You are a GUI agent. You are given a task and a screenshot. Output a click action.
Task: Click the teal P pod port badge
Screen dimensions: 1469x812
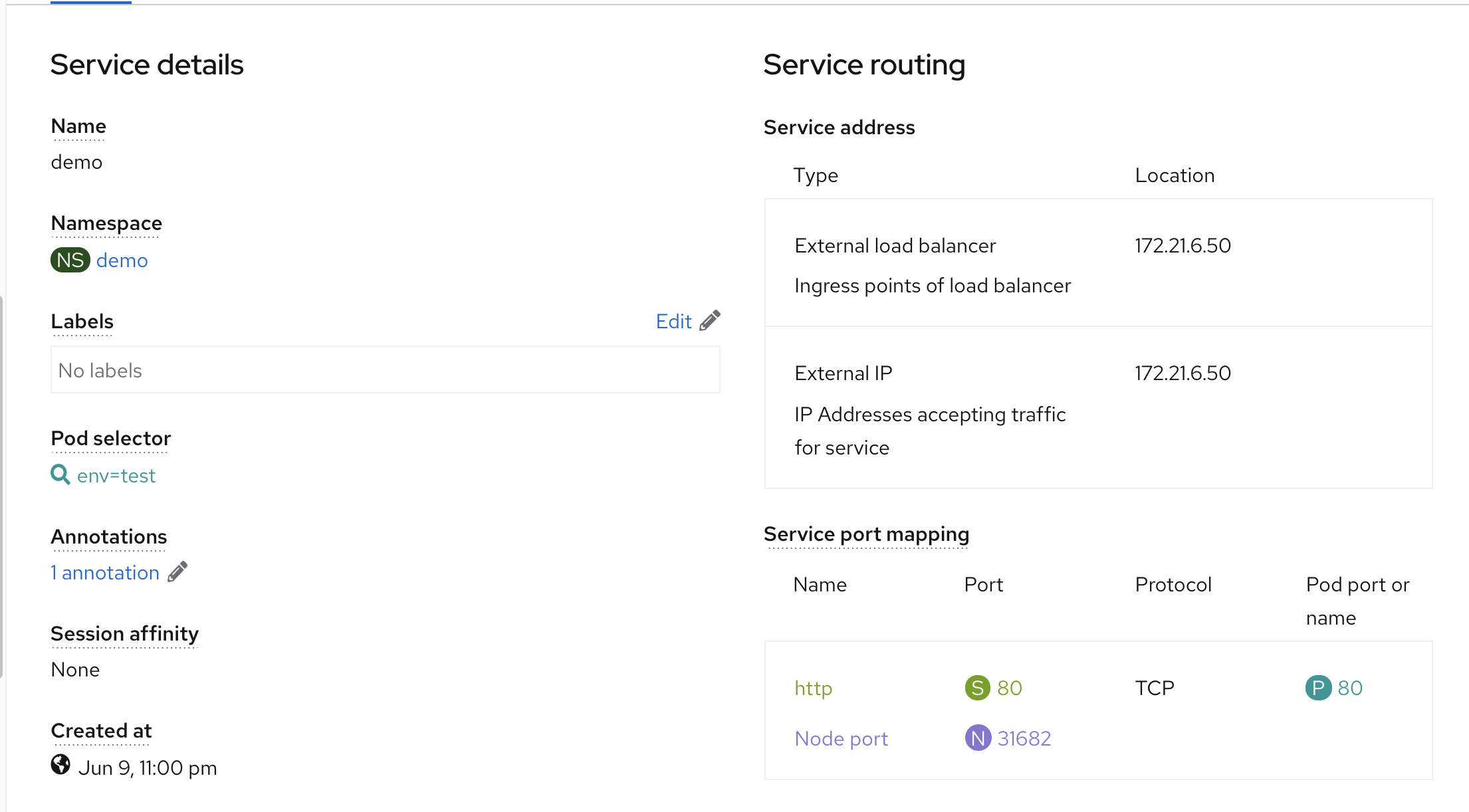tap(1318, 688)
